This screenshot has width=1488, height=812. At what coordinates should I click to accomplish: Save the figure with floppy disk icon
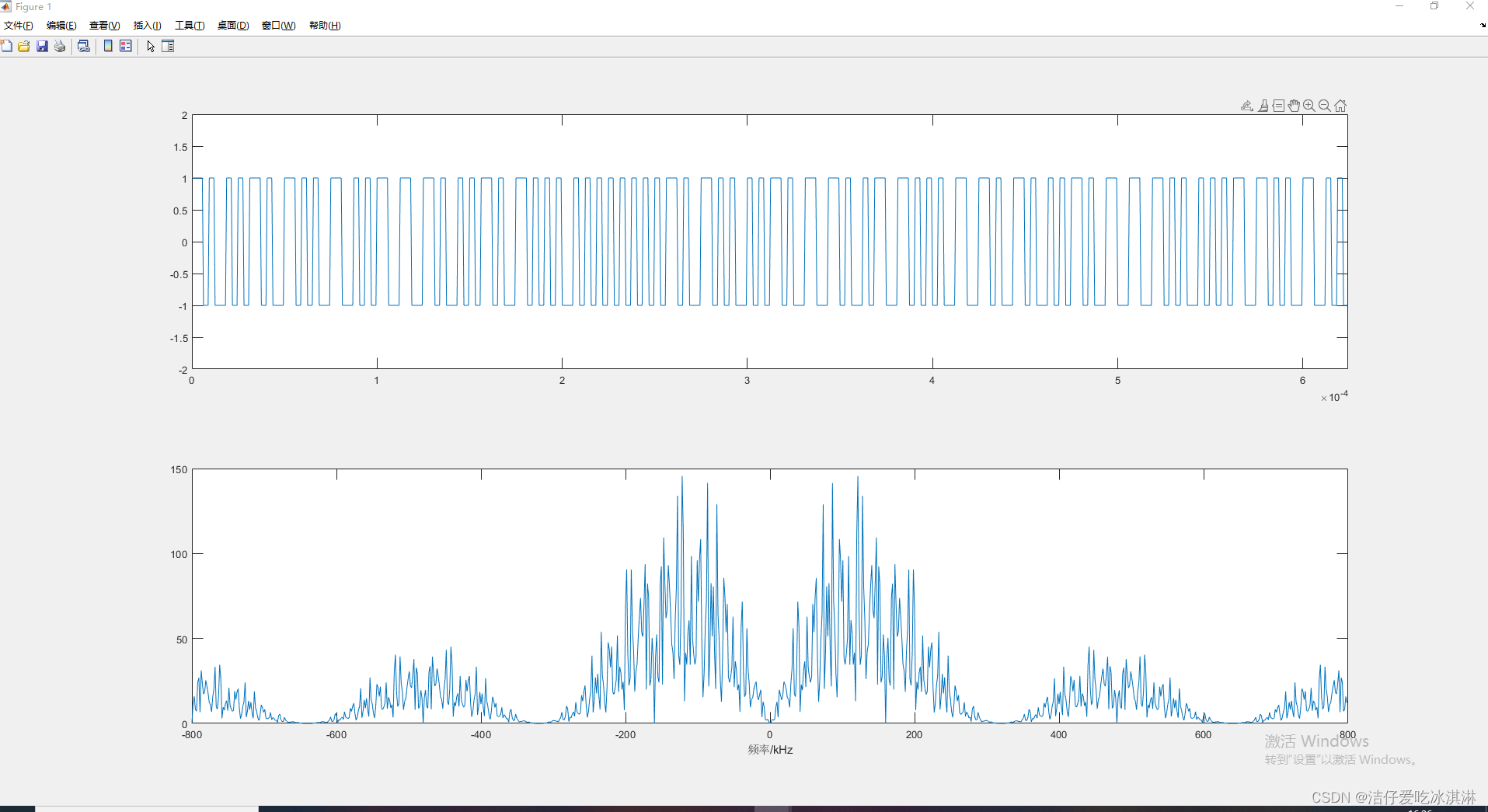click(x=42, y=47)
